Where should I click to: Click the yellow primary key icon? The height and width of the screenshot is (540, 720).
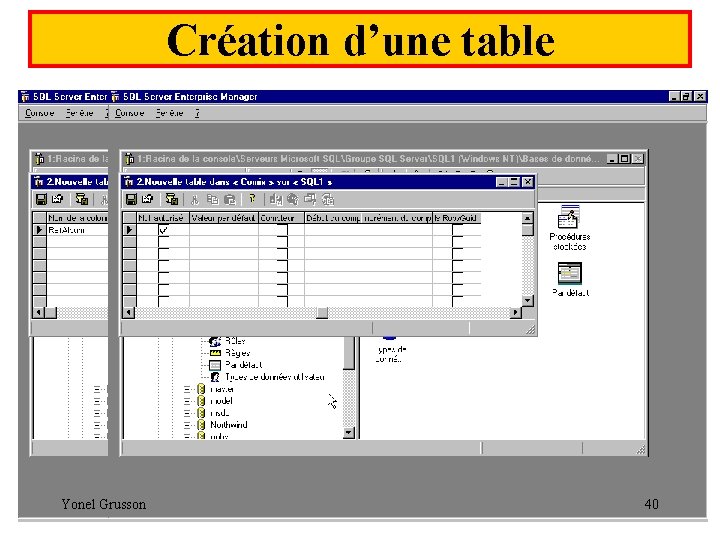point(252,199)
